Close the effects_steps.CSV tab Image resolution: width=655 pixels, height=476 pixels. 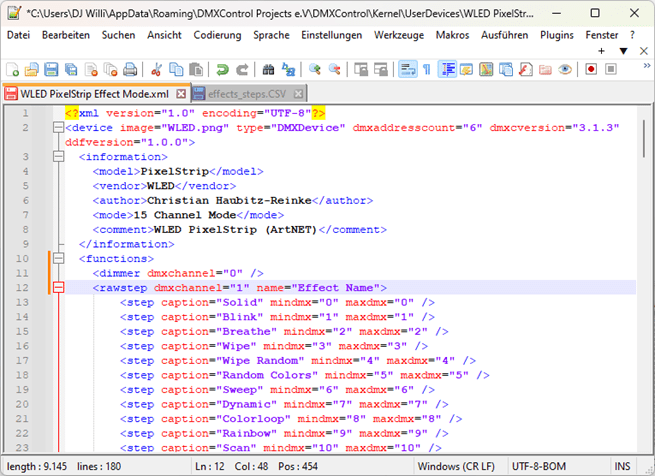[298, 94]
